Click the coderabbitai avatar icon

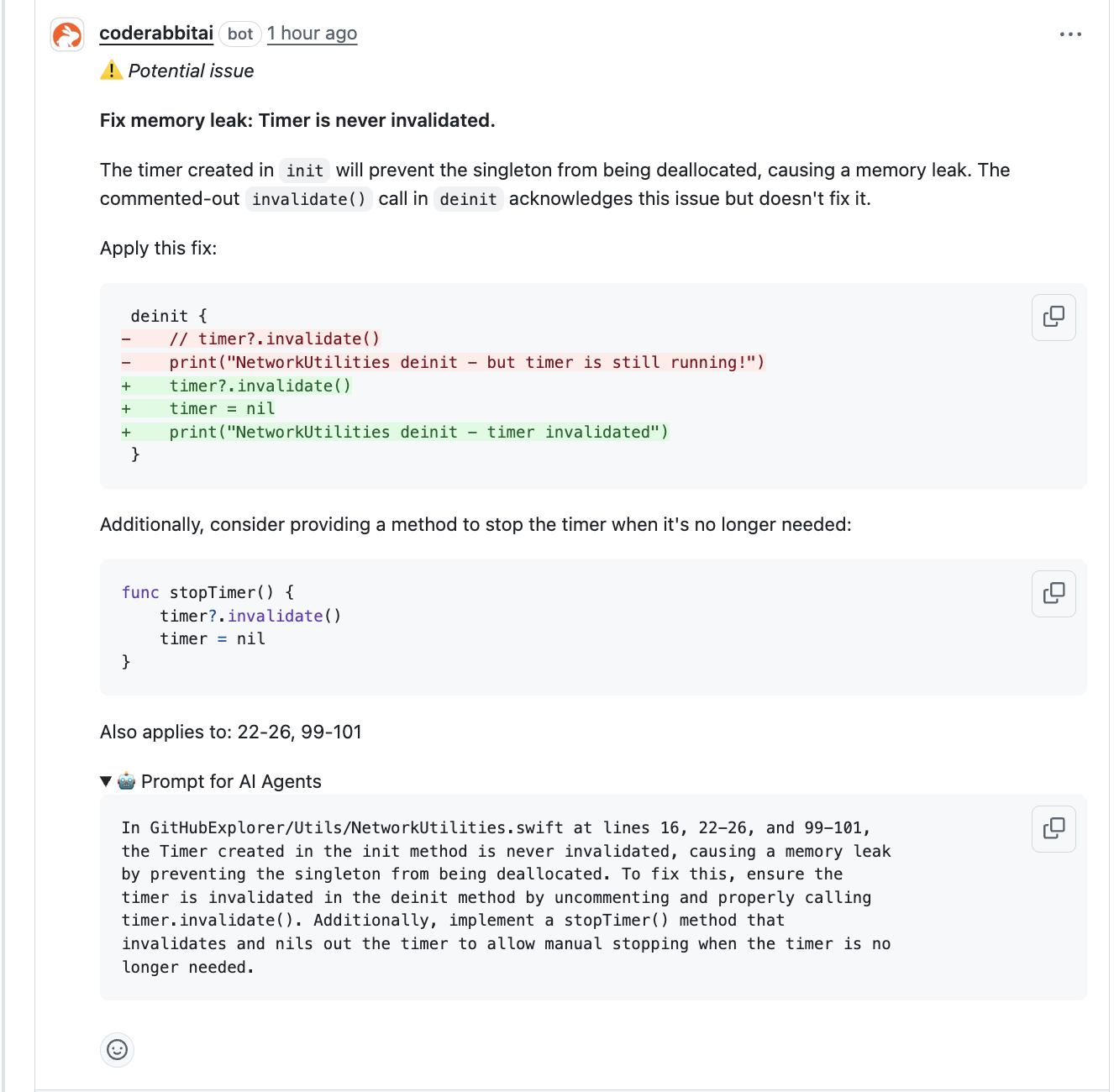tap(67, 34)
